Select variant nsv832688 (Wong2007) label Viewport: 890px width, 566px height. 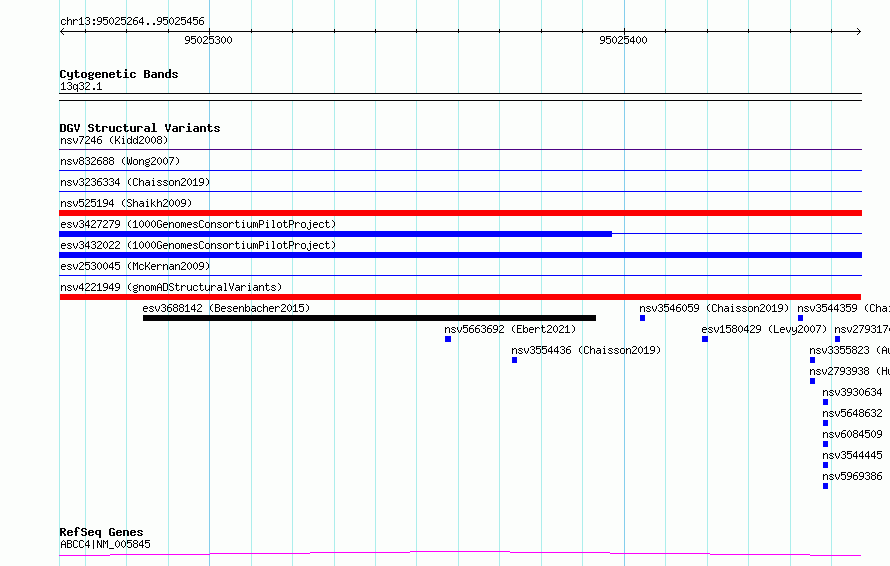click(x=120, y=161)
